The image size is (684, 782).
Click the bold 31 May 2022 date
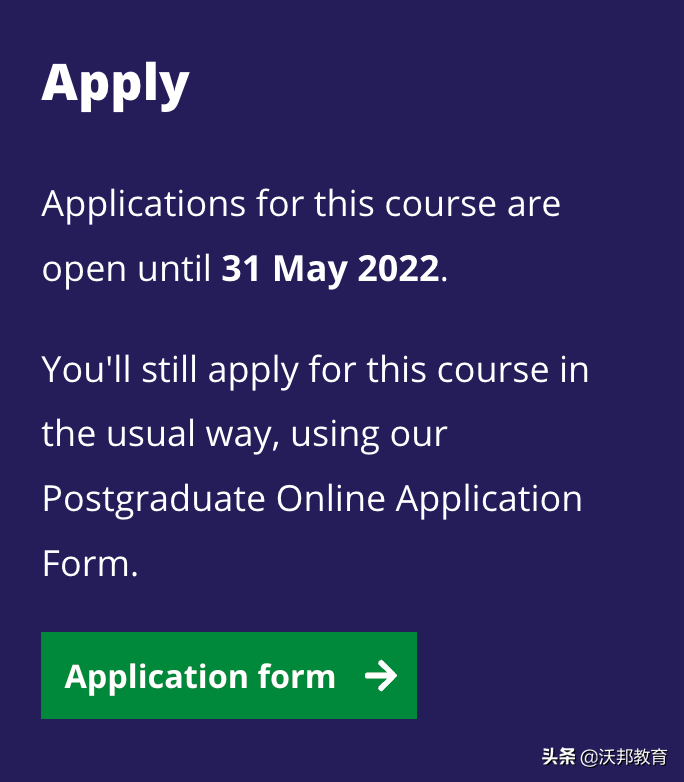pyautogui.click(x=330, y=269)
